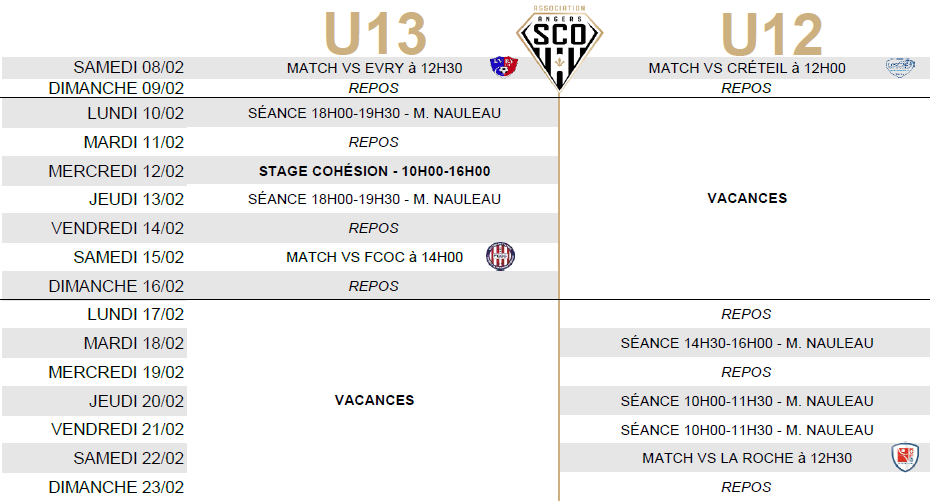Select the U13 Vacances block
The height and width of the screenshot is (503, 930).
click(x=374, y=400)
